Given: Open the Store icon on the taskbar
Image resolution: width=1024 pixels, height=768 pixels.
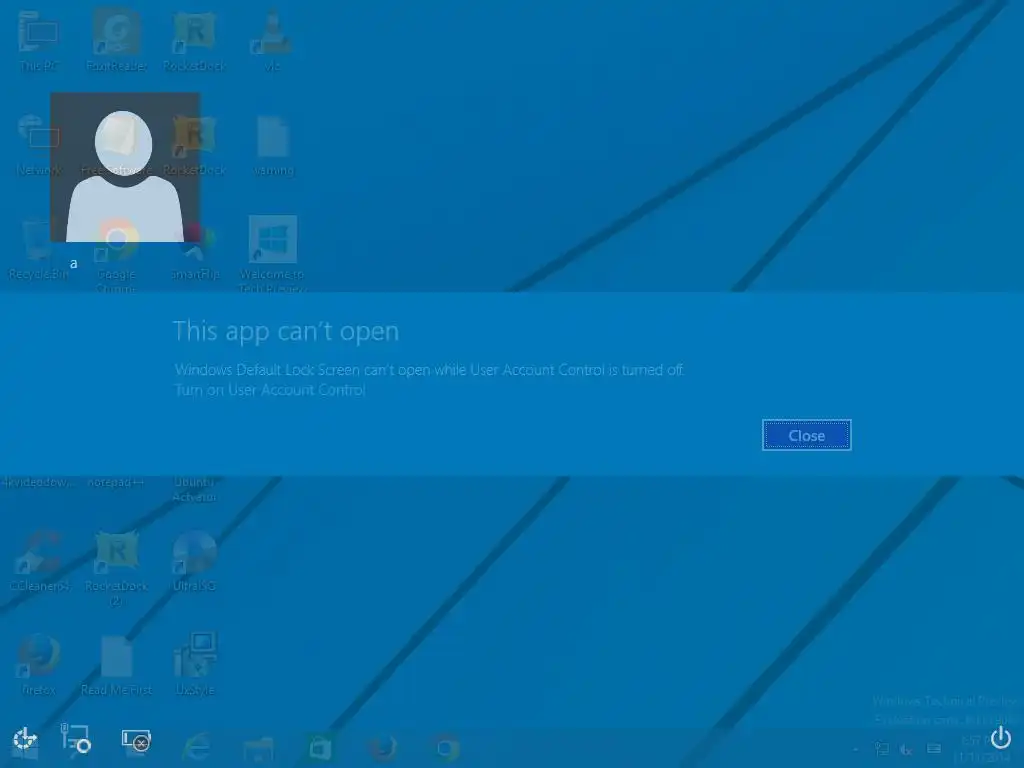Looking at the screenshot, I should pos(320,748).
